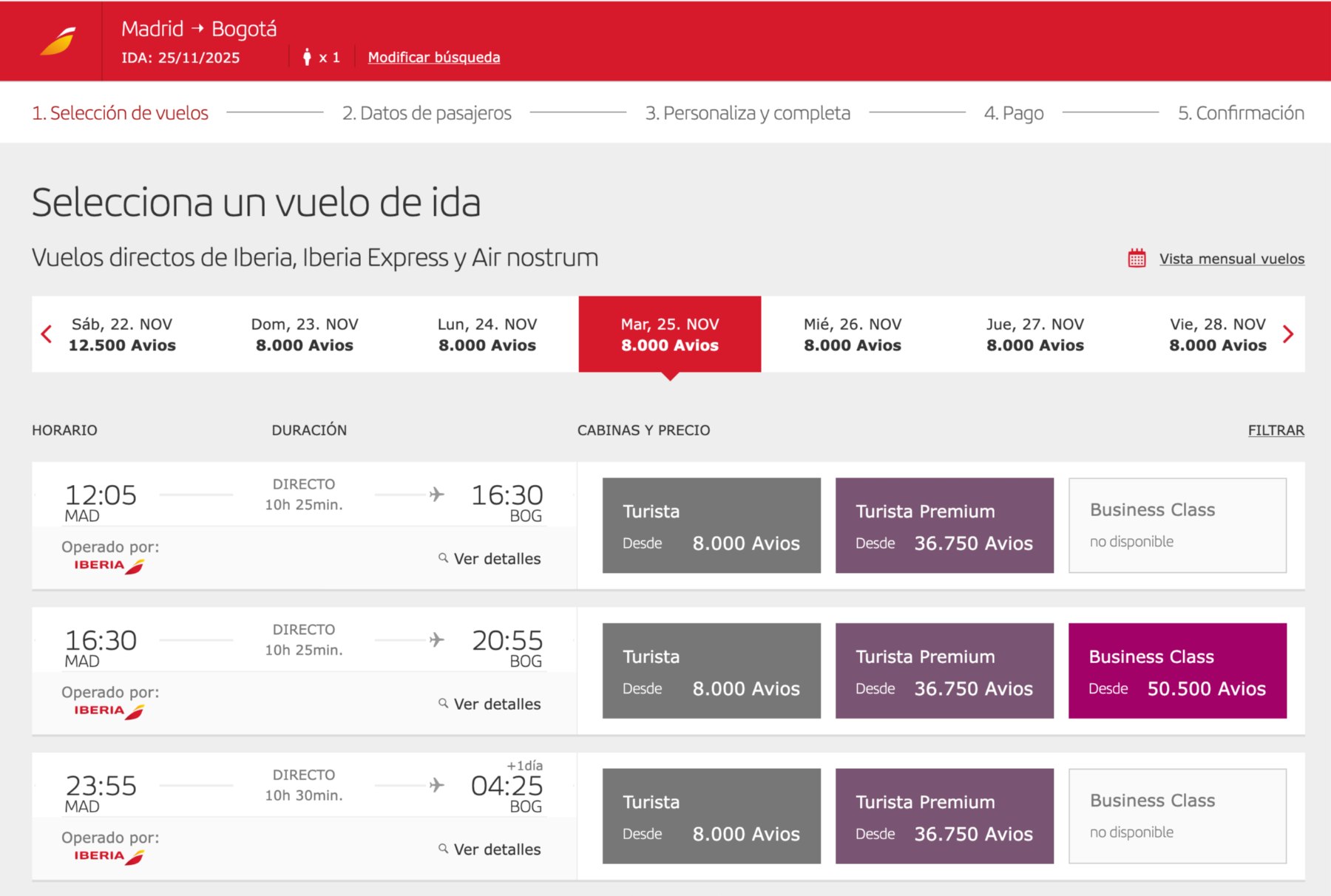Switch to Jue, 27. NOV date

point(1034,335)
